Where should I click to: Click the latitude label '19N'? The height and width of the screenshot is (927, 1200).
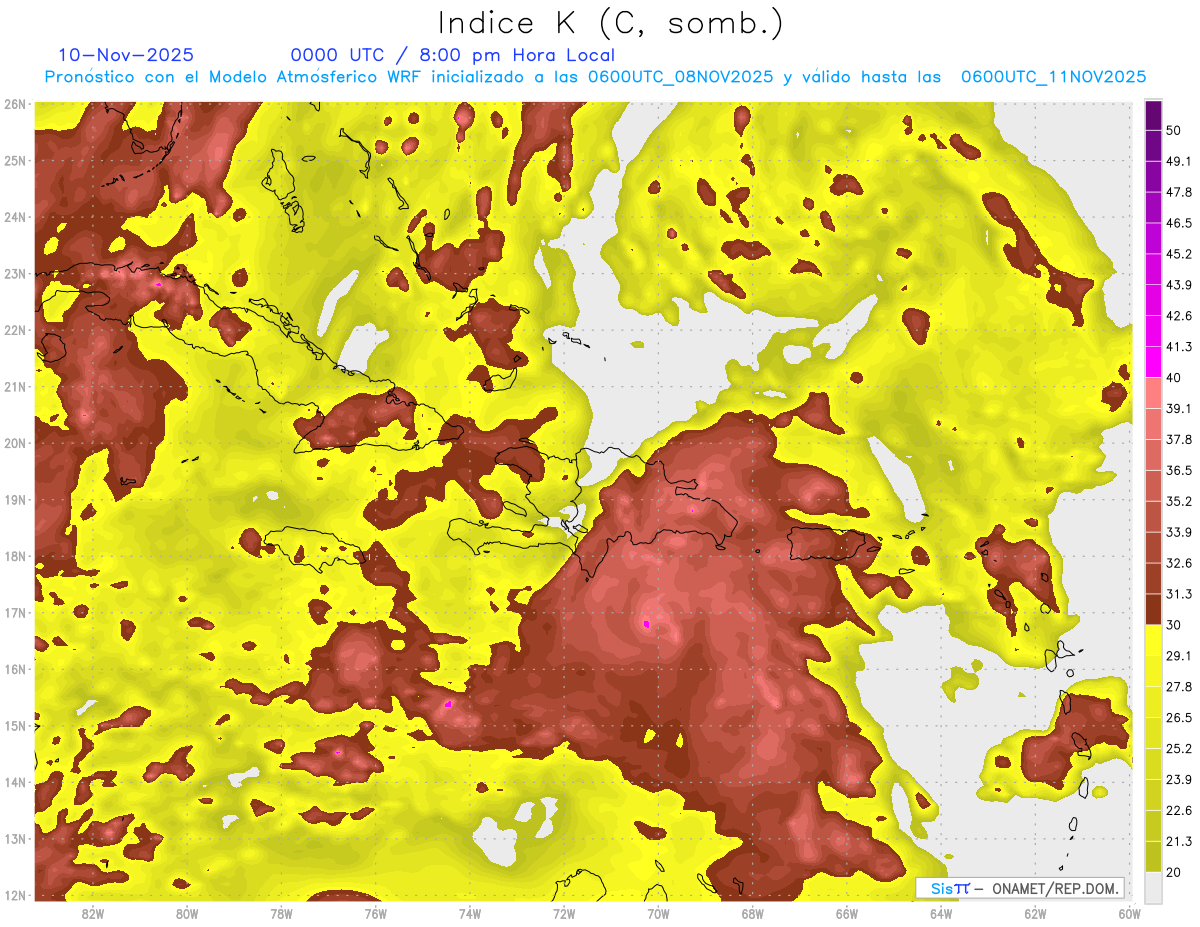(15, 500)
